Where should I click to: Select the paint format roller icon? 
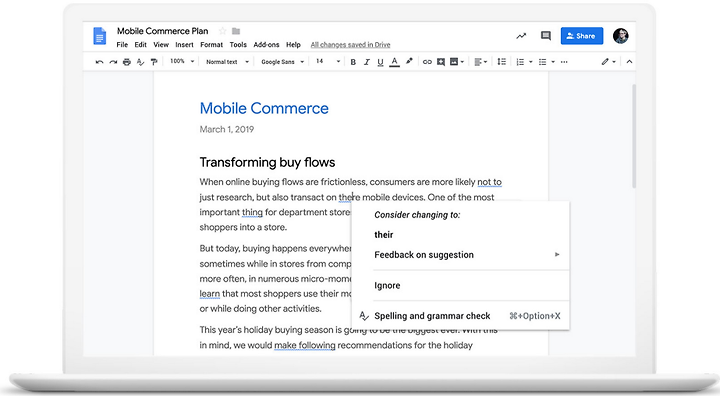154,62
